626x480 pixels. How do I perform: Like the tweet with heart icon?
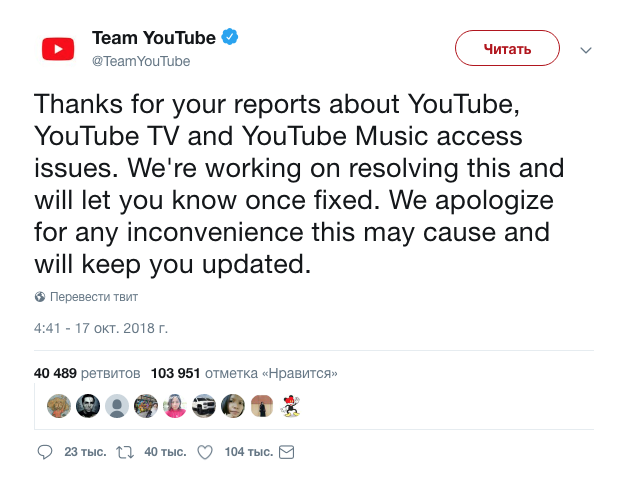[205, 453]
